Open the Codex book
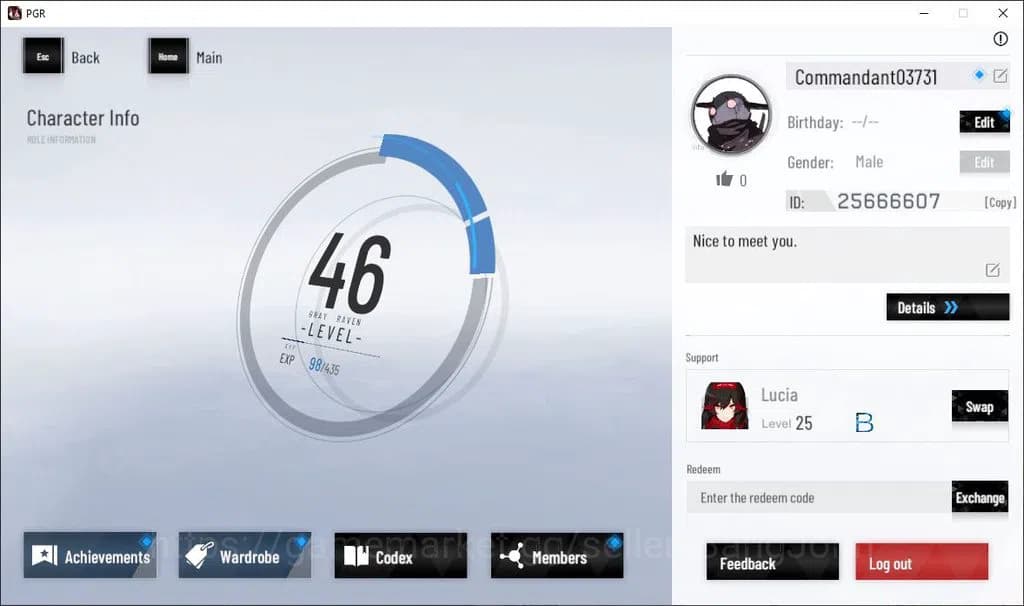1024x606 pixels. pos(400,556)
